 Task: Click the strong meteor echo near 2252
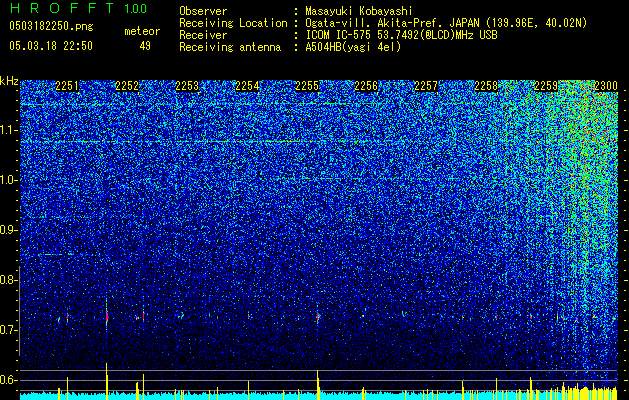coord(107,317)
